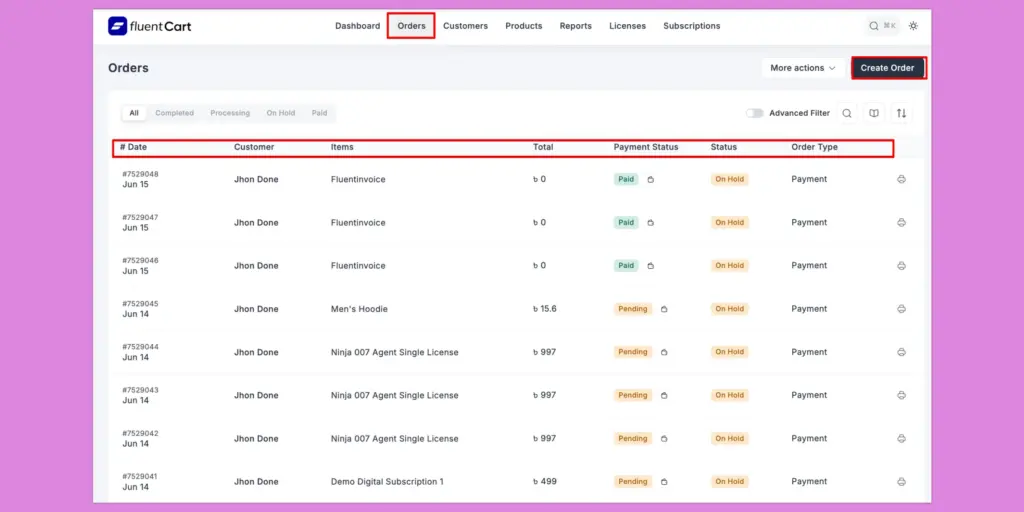Image resolution: width=1024 pixels, height=512 pixels.
Task: Click On Hold badge on order #7529046
Action: pos(729,266)
